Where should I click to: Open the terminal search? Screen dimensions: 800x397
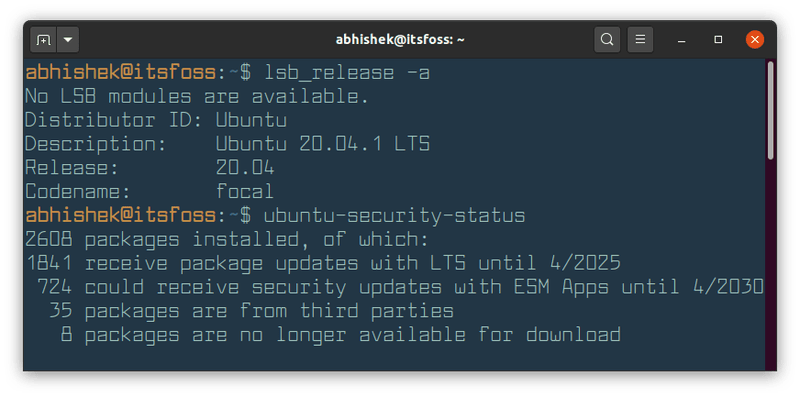click(x=607, y=40)
